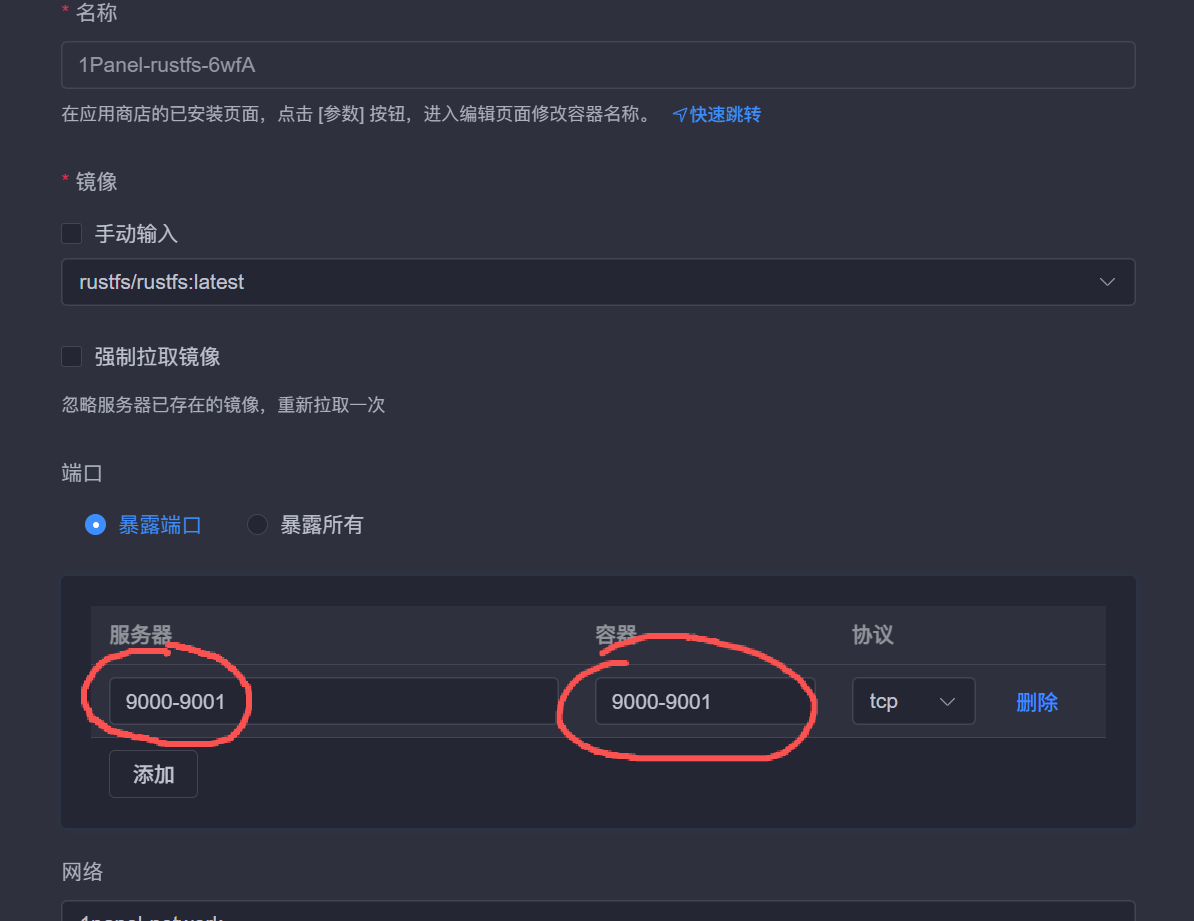1194x921 pixels.
Task: Click the 容器 port input 9000-9001
Action: coord(704,702)
